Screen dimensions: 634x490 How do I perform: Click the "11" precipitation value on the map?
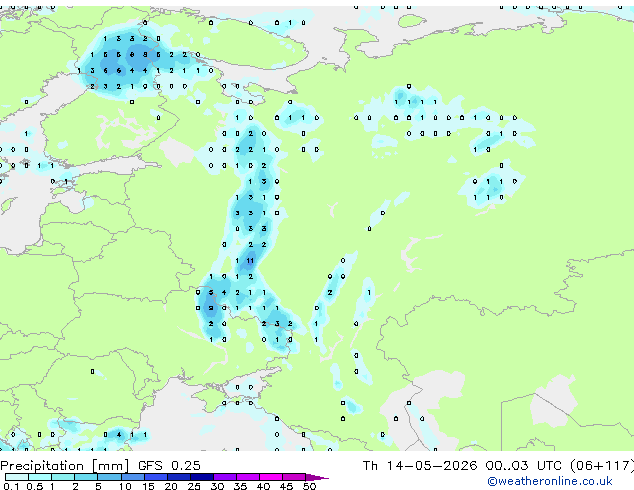(x=250, y=261)
